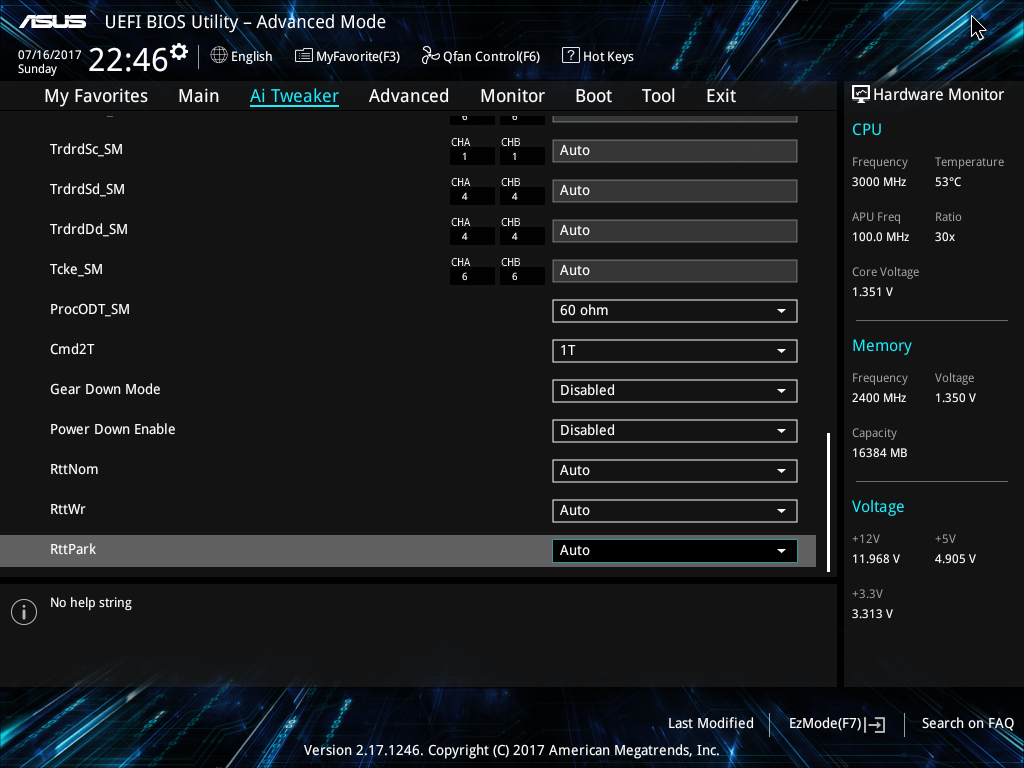Click the settings list scrollbar
1024x768 pixels.
[x=828, y=502]
